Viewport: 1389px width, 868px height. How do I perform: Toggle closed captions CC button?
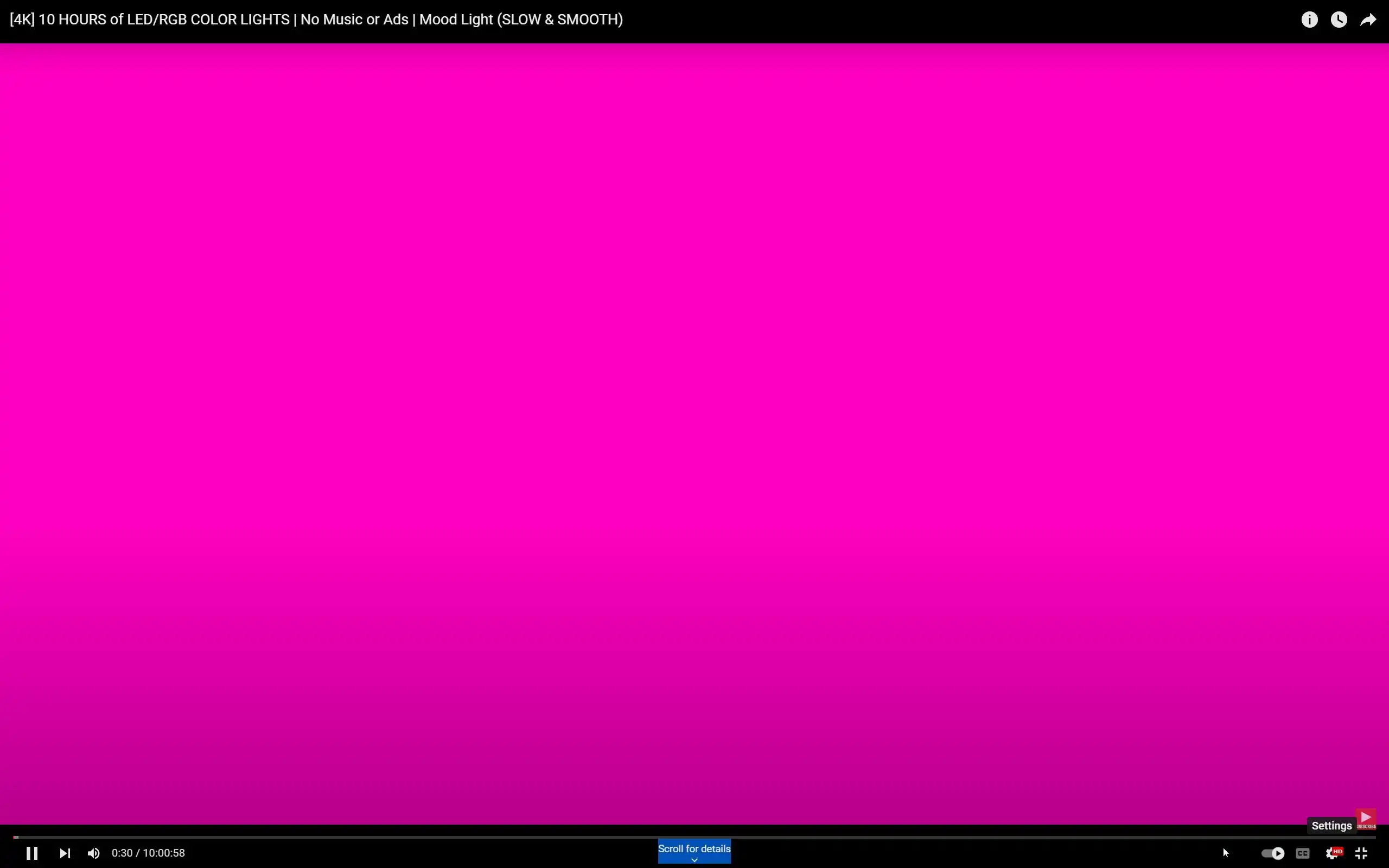tap(1302, 853)
